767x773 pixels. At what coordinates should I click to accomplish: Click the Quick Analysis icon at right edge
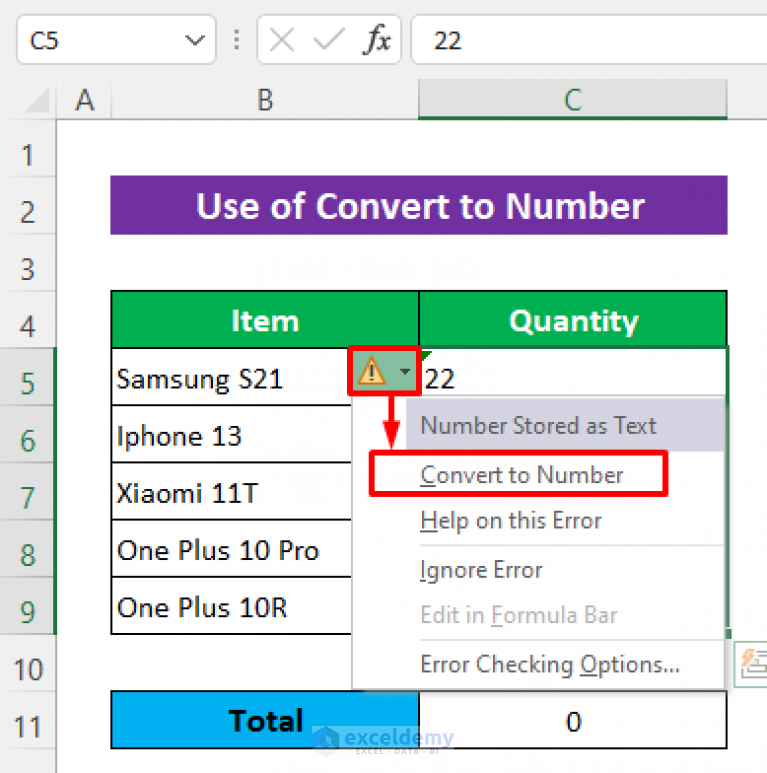coord(753,662)
